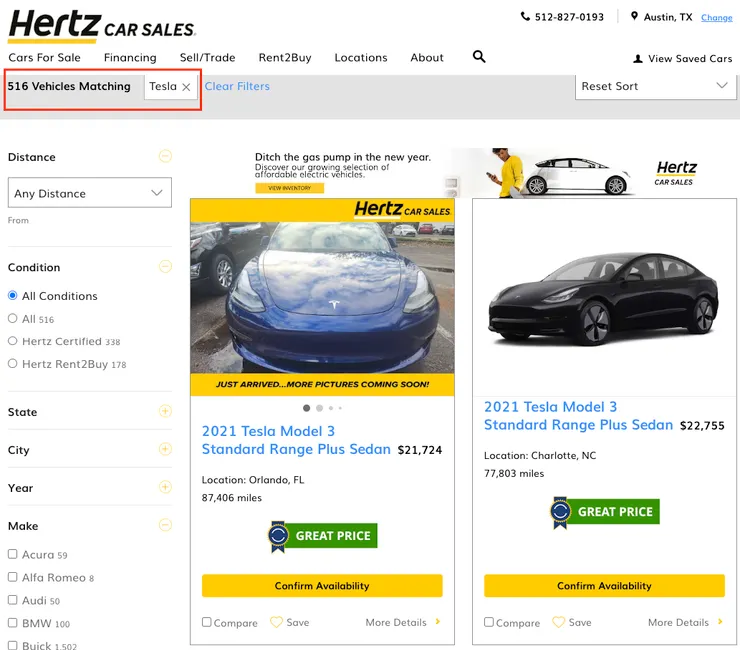Click View Inventory in the banner ad
The width and height of the screenshot is (740, 650).
point(290,188)
